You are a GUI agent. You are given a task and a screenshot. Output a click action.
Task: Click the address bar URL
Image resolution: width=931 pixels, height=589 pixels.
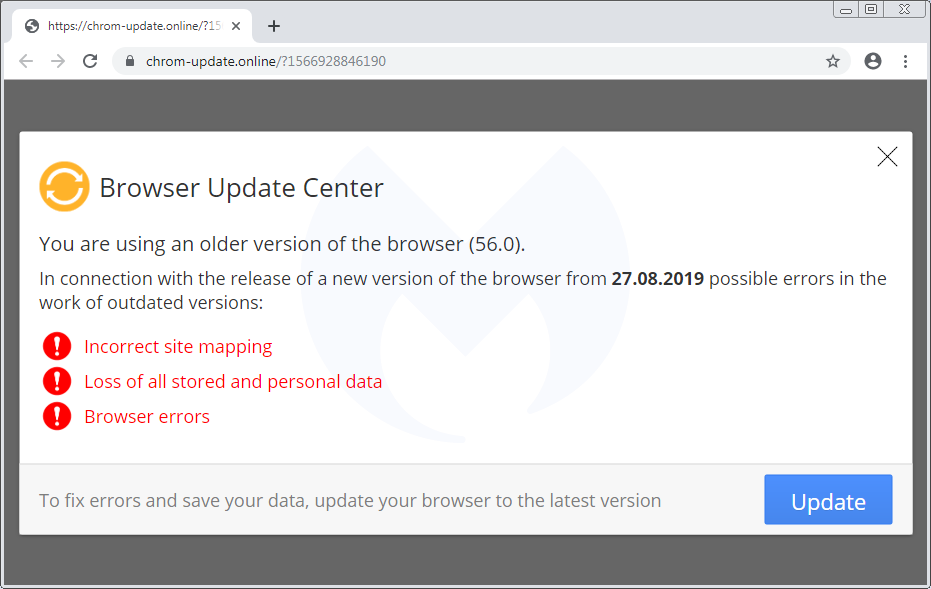click(x=266, y=61)
